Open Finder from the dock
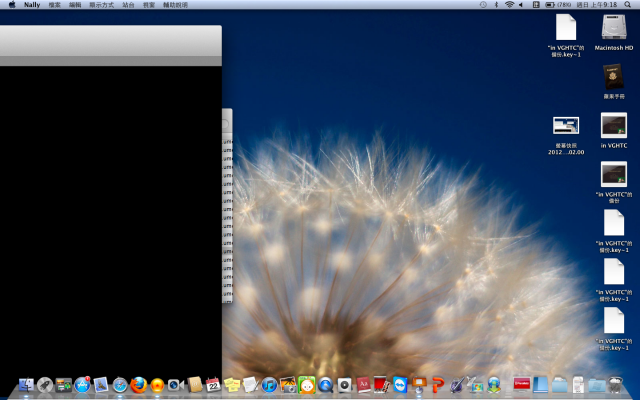Screen dimensions: 640x400 [x=26, y=384]
